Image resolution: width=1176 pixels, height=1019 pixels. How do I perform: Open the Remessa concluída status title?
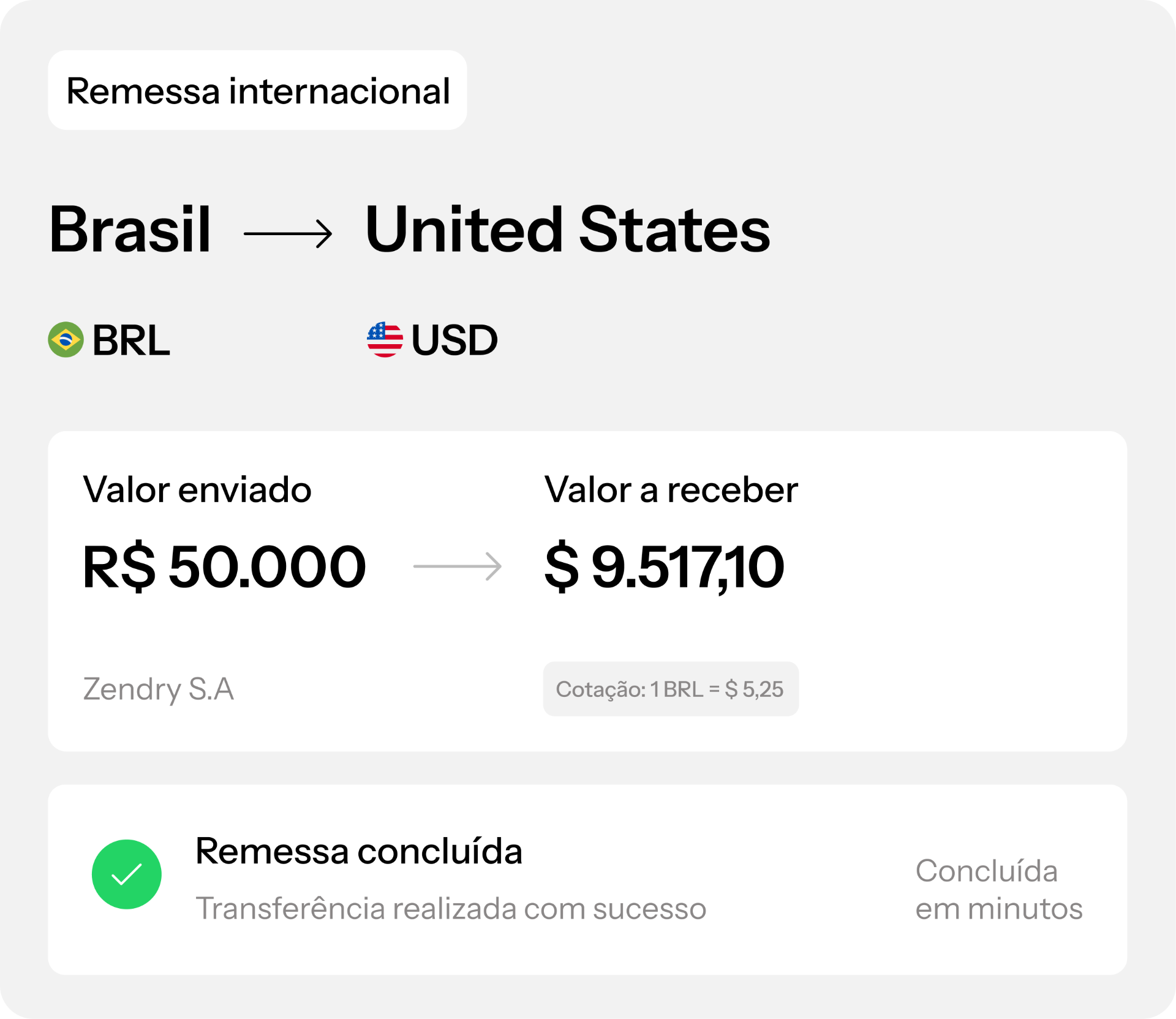pyautogui.click(x=359, y=851)
